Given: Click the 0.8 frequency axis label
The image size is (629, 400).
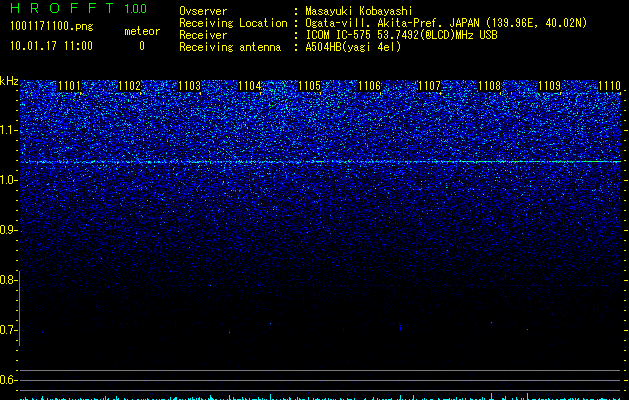Looking at the screenshot, I should point(8,280).
